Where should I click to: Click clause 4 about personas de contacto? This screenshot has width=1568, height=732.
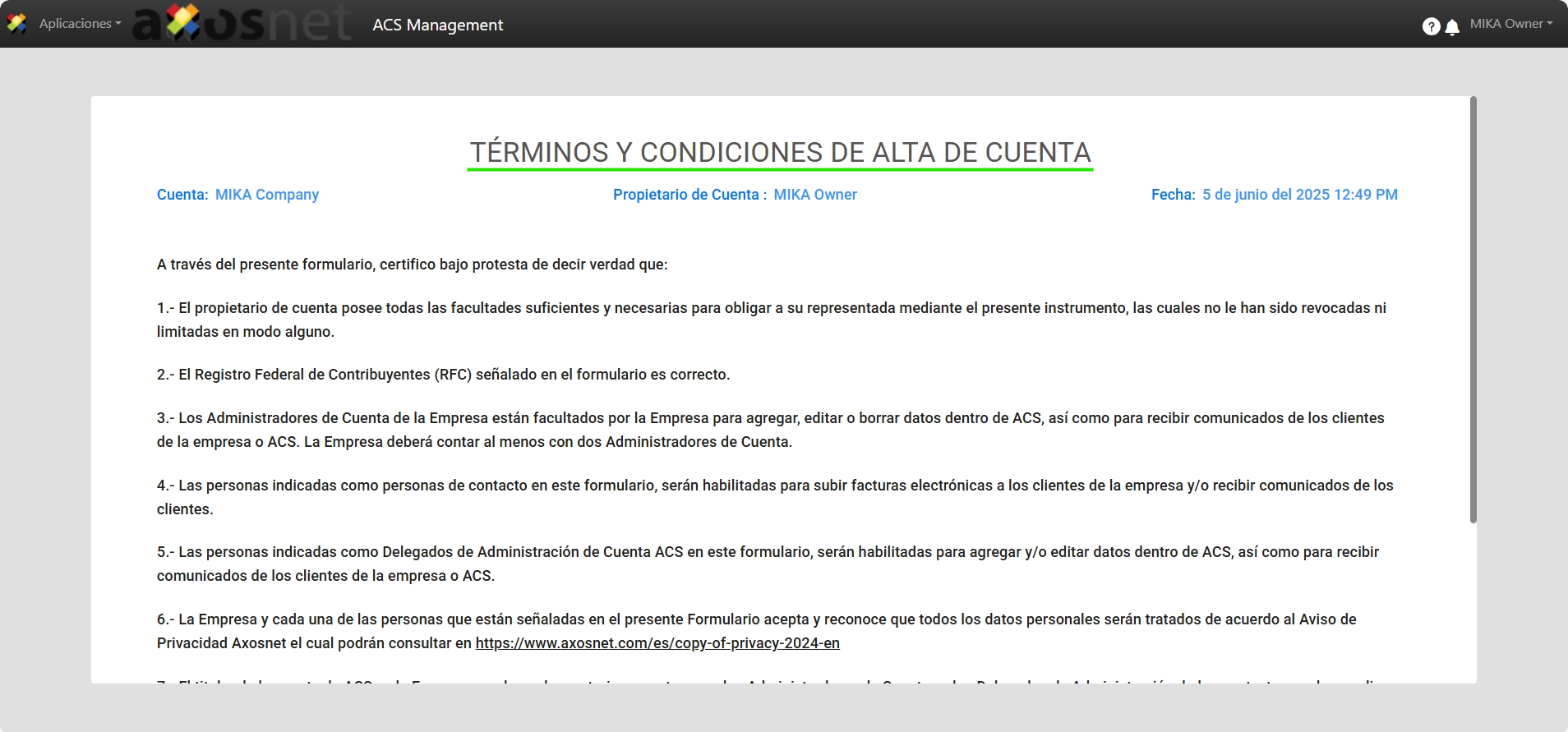coord(775,497)
